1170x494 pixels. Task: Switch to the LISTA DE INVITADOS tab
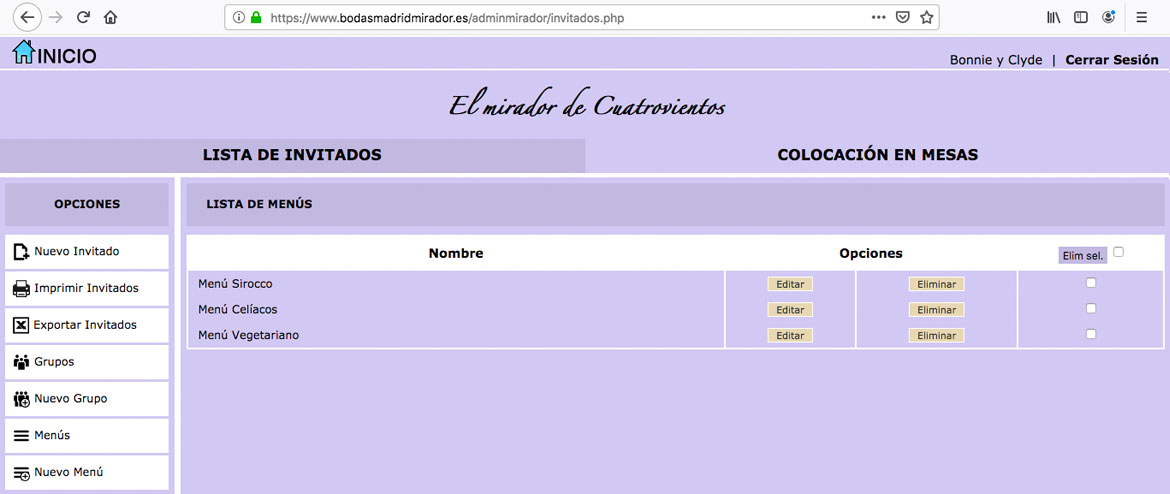(x=292, y=155)
